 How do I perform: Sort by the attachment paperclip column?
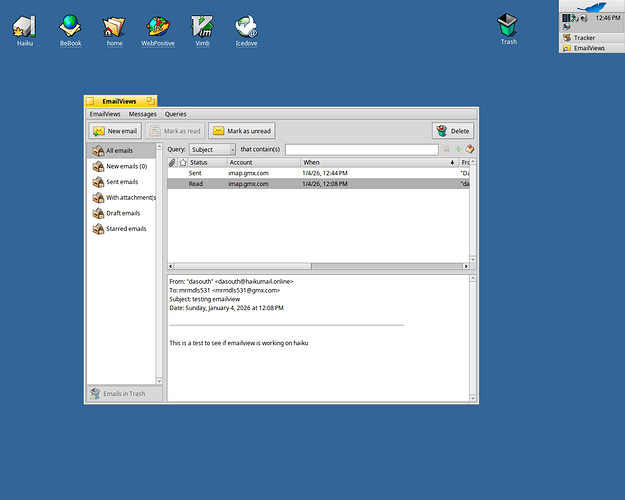pyautogui.click(x=172, y=162)
